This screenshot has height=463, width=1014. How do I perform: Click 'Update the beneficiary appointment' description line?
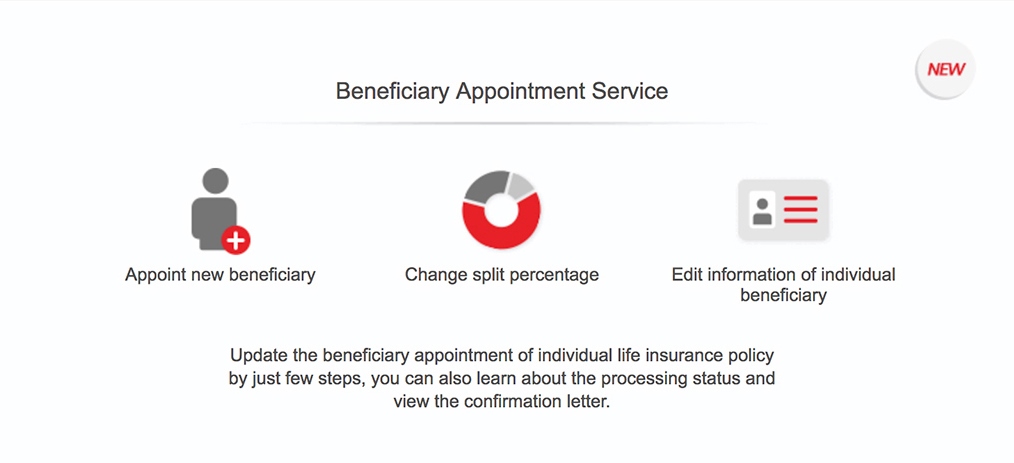tap(501, 355)
